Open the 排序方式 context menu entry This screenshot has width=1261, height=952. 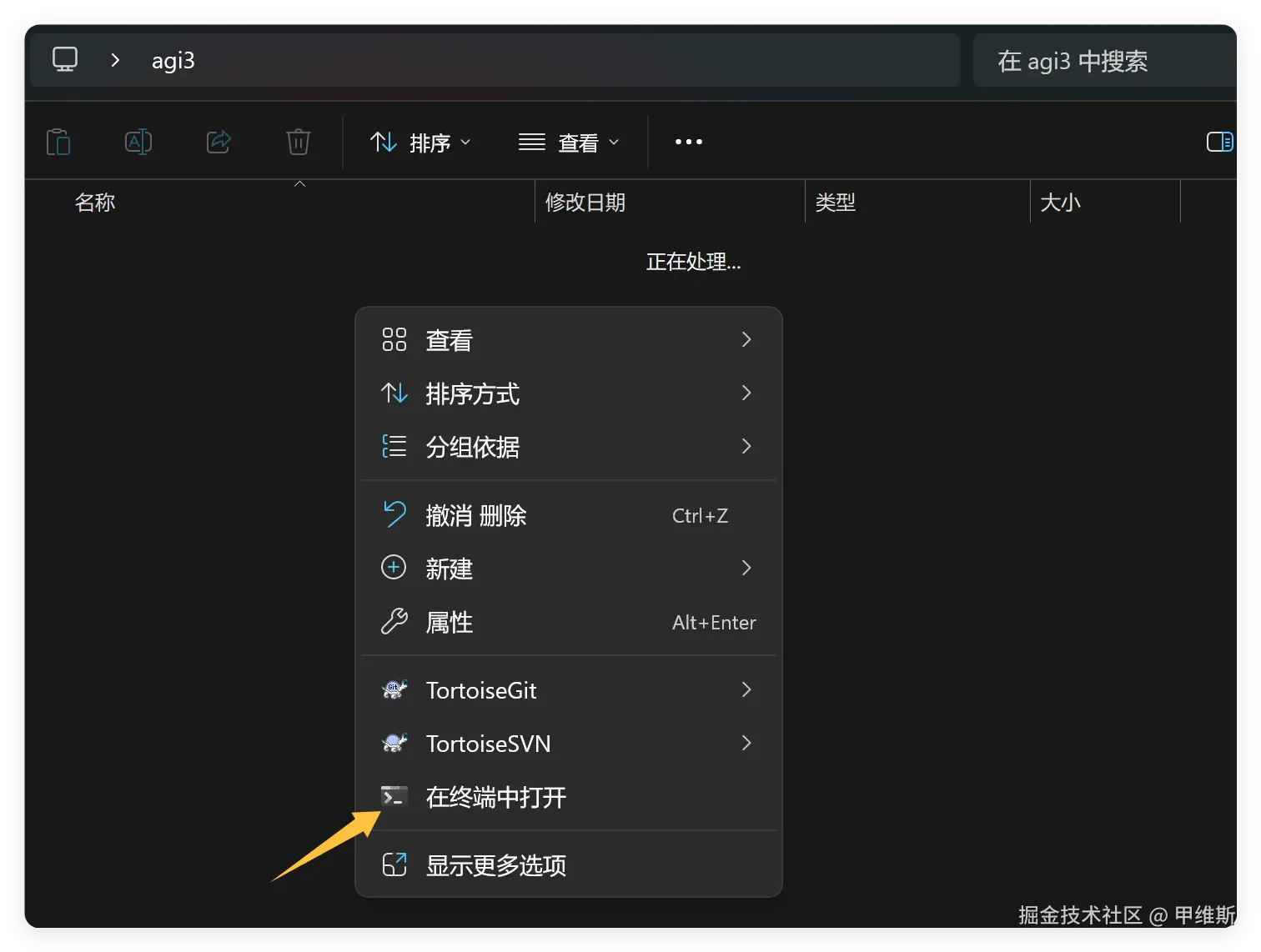(569, 393)
